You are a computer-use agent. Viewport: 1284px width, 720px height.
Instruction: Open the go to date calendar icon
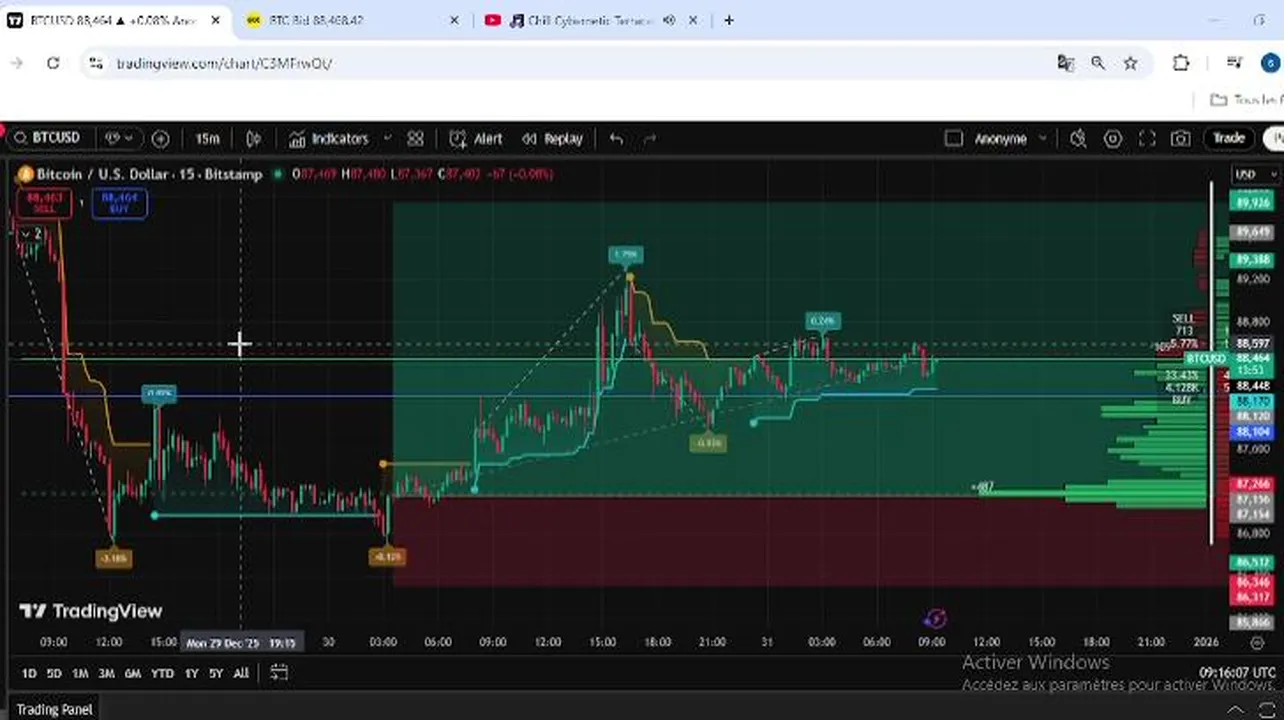pos(279,673)
